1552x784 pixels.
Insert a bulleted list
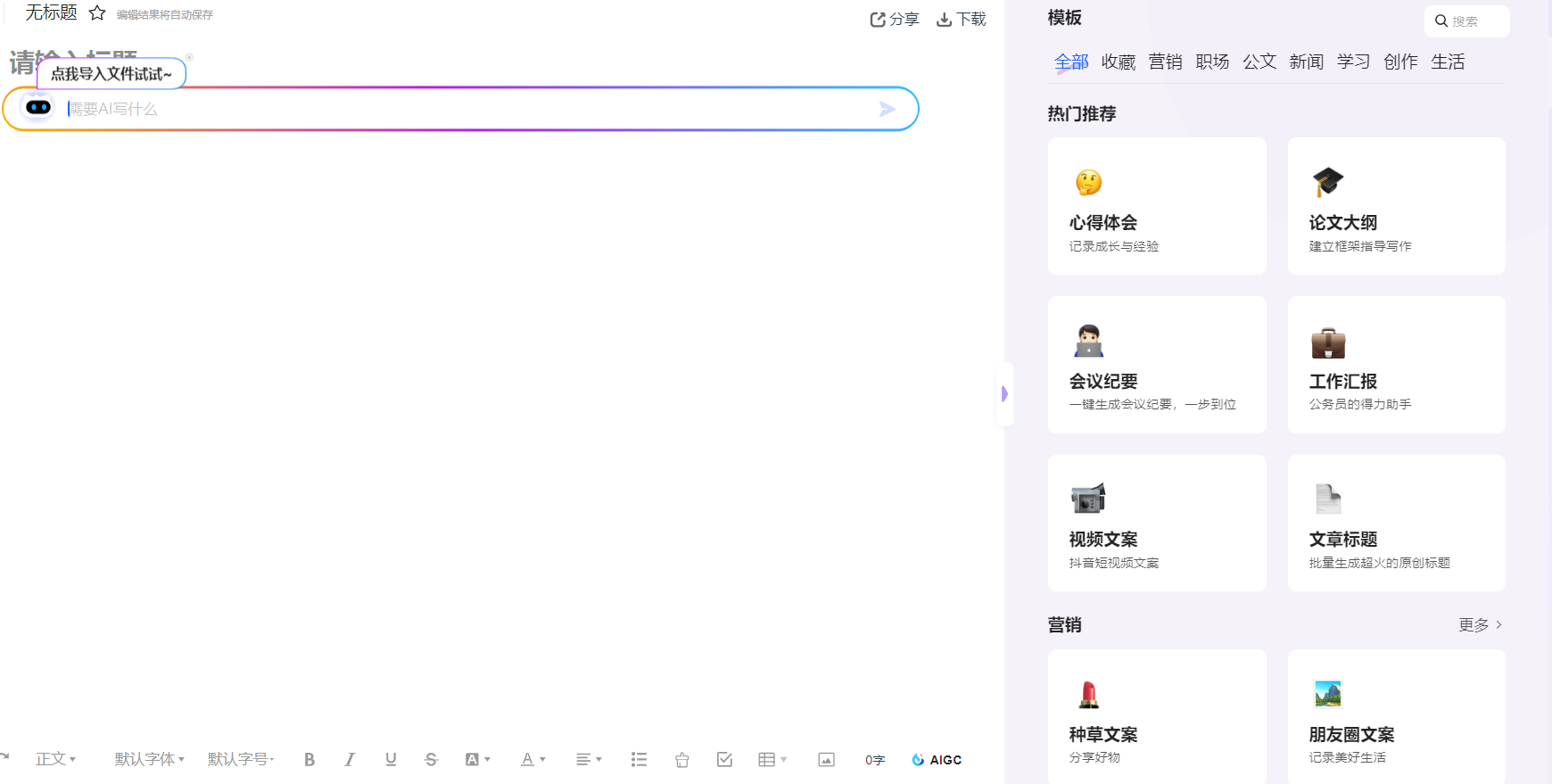click(639, 760)
